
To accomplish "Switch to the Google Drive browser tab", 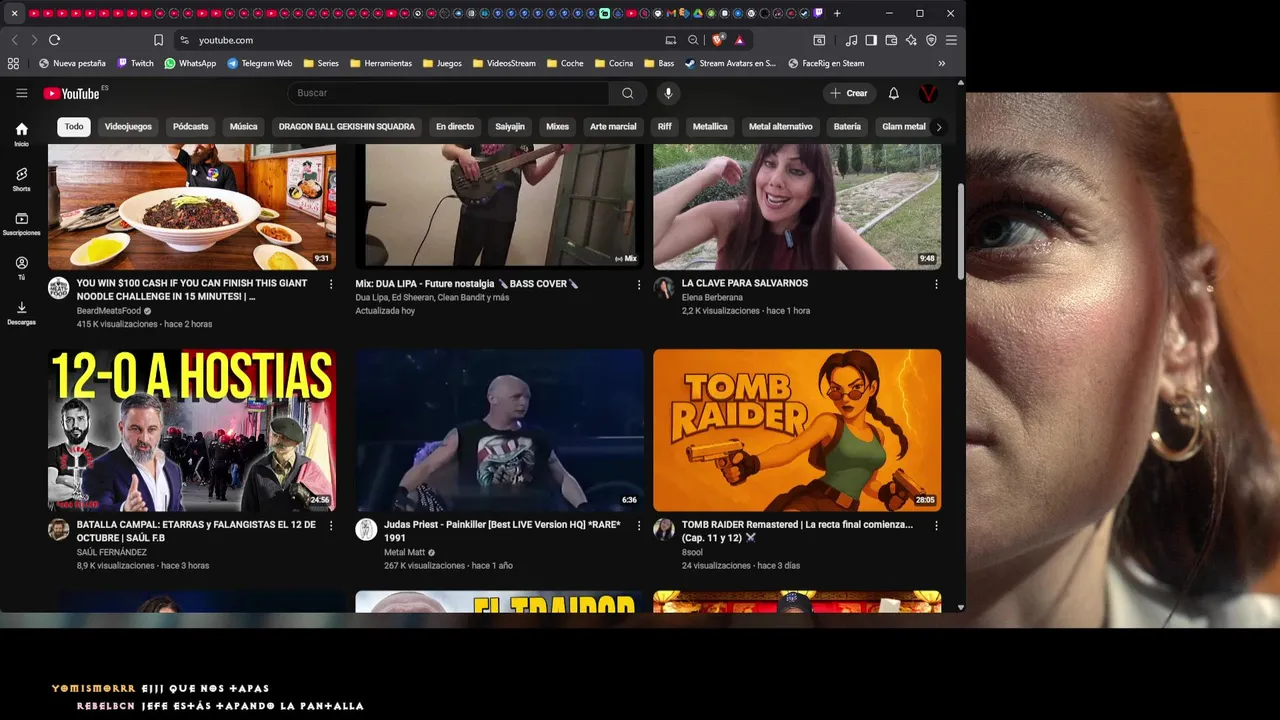I will click(698, 13).
